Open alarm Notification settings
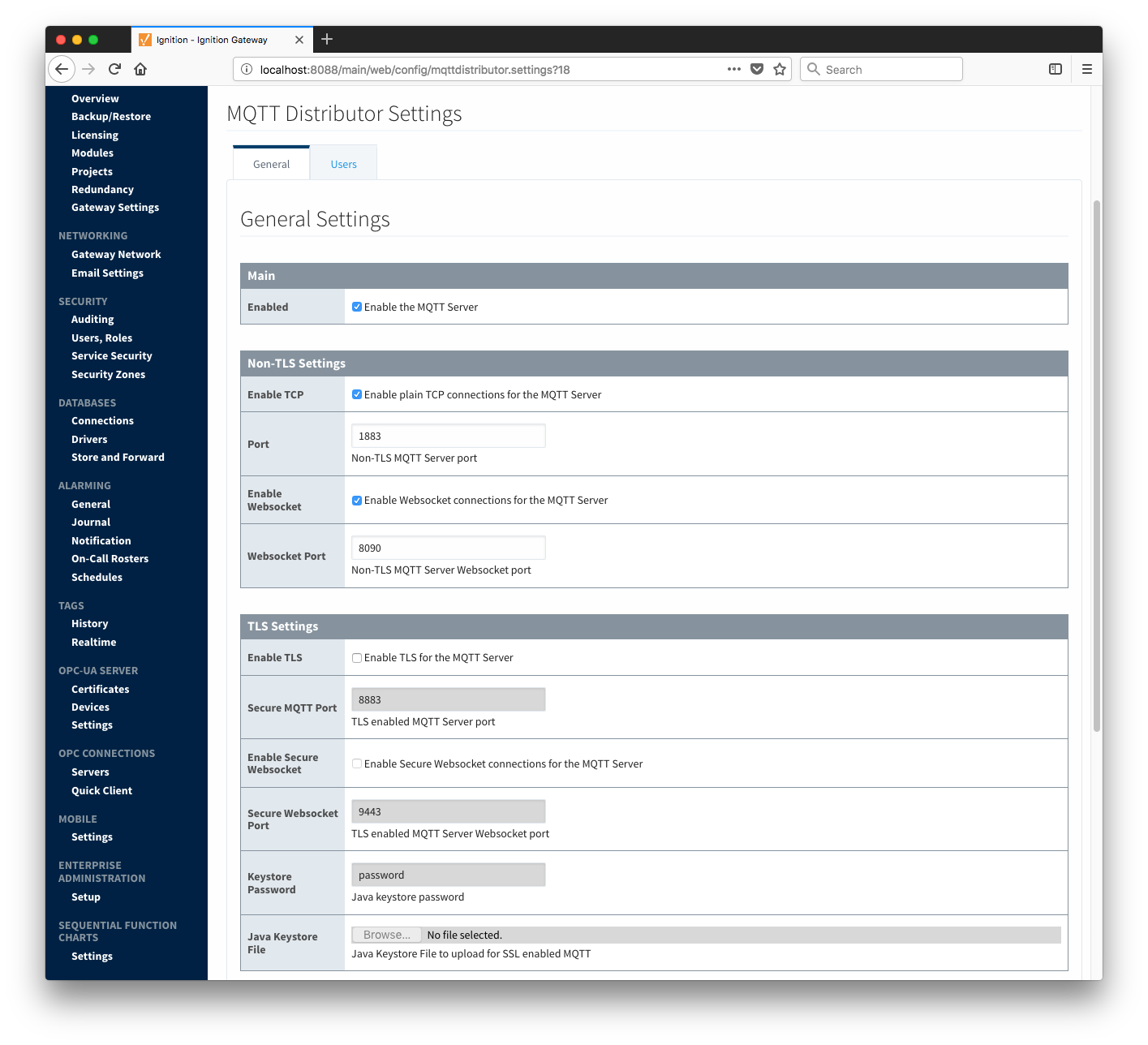 click(101, 541)
